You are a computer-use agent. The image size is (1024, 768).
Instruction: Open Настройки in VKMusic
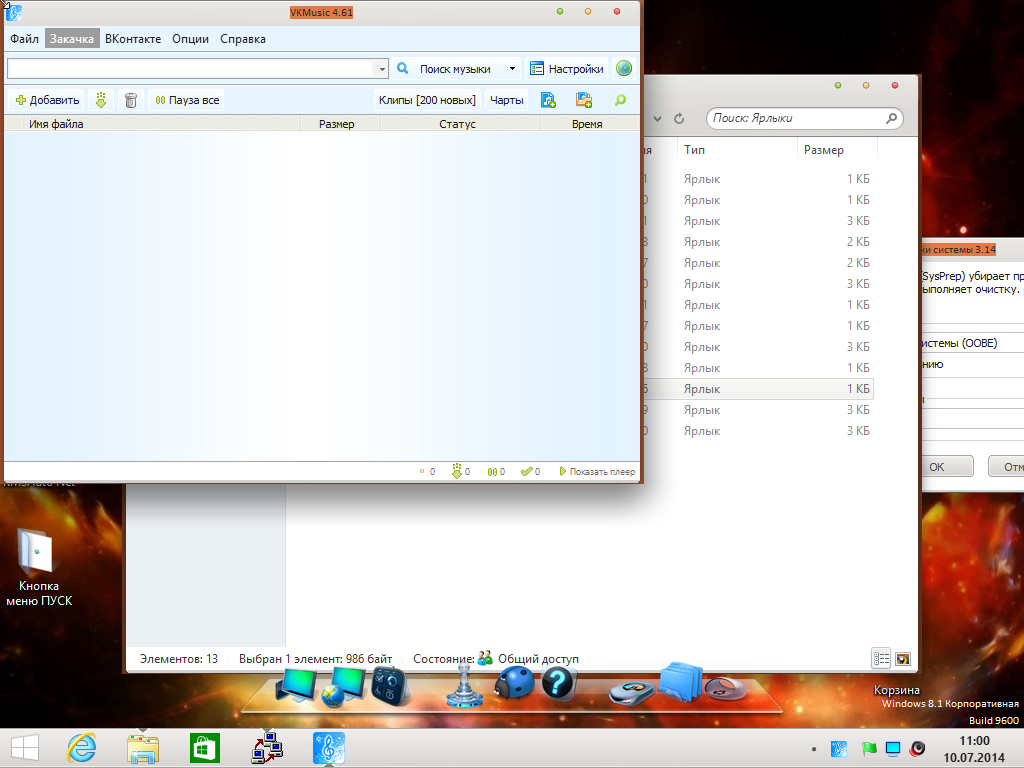(566, 69)
